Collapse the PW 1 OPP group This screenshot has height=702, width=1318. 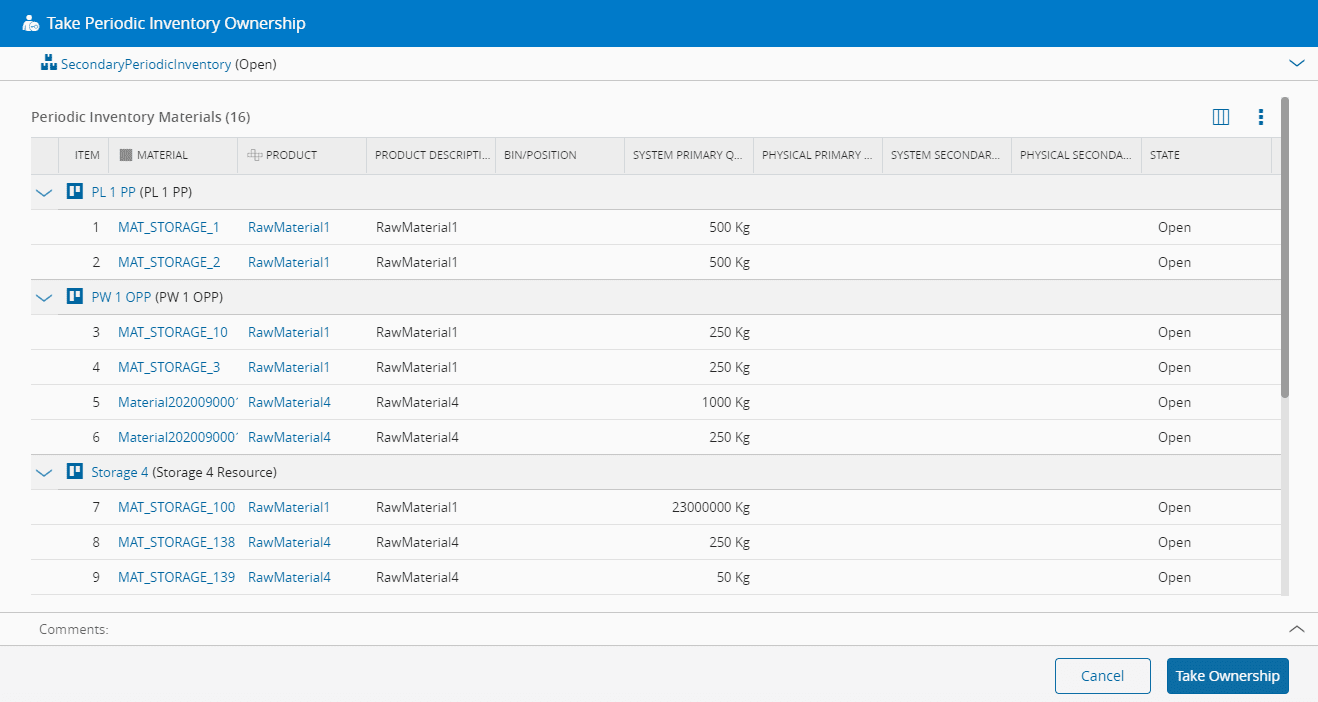(44, 297)
